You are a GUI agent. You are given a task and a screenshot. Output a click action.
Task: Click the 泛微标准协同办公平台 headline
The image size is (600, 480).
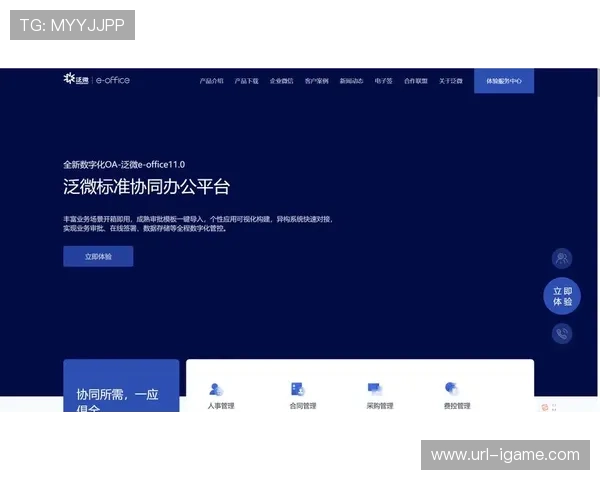click(147, 187)
